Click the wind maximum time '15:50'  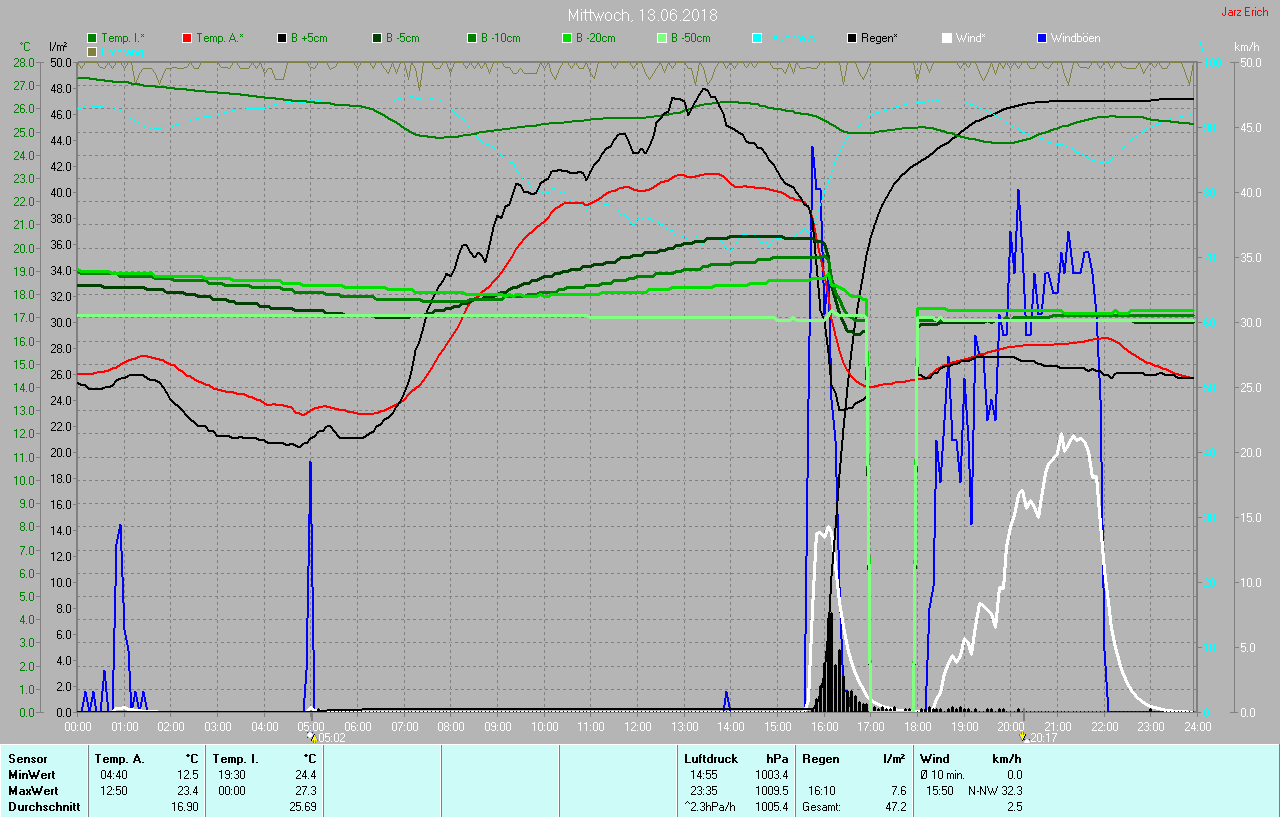click(941, 791)
